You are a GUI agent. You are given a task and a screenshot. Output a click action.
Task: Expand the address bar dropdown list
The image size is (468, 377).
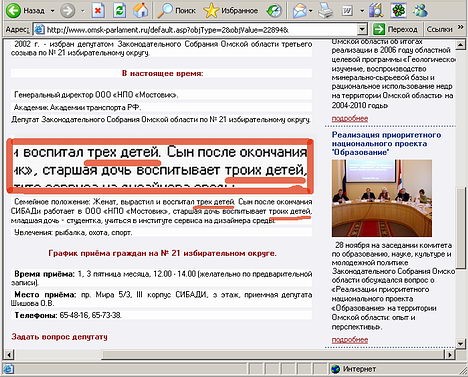click(362, 30)
